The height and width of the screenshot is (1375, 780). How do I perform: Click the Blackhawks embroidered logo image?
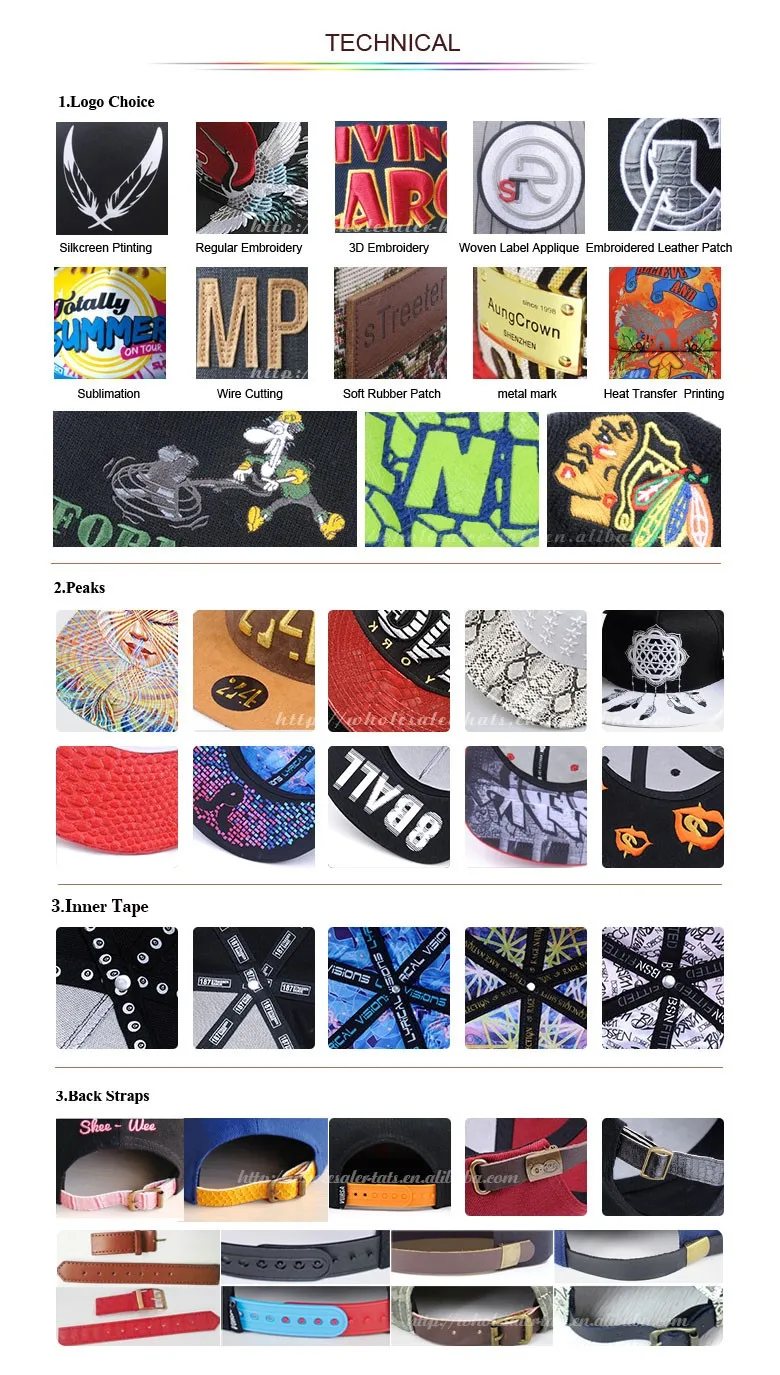pyautogui.click(x=634, y=479)
